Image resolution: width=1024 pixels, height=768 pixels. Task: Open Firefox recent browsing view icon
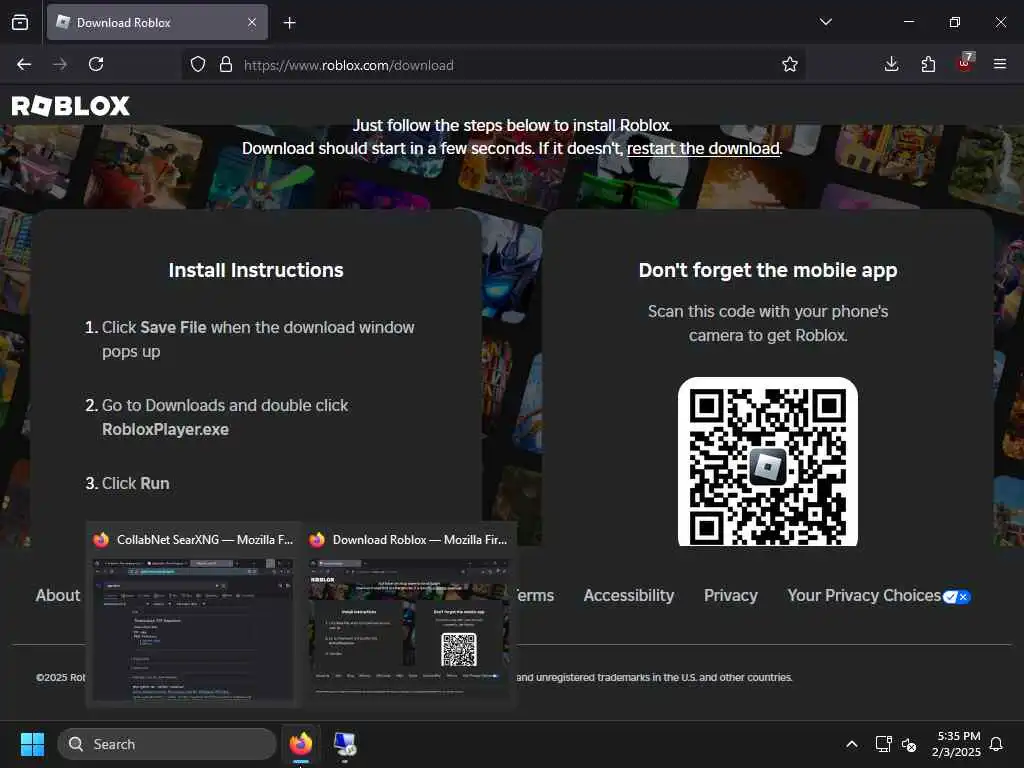point(20,22)
